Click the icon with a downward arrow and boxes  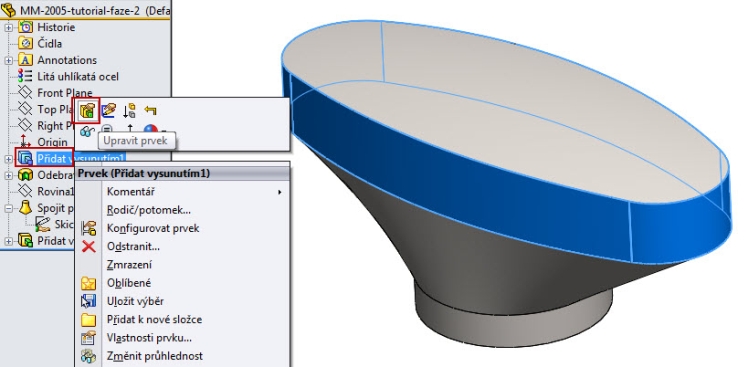pyautogui.click(x=129, y=111)
